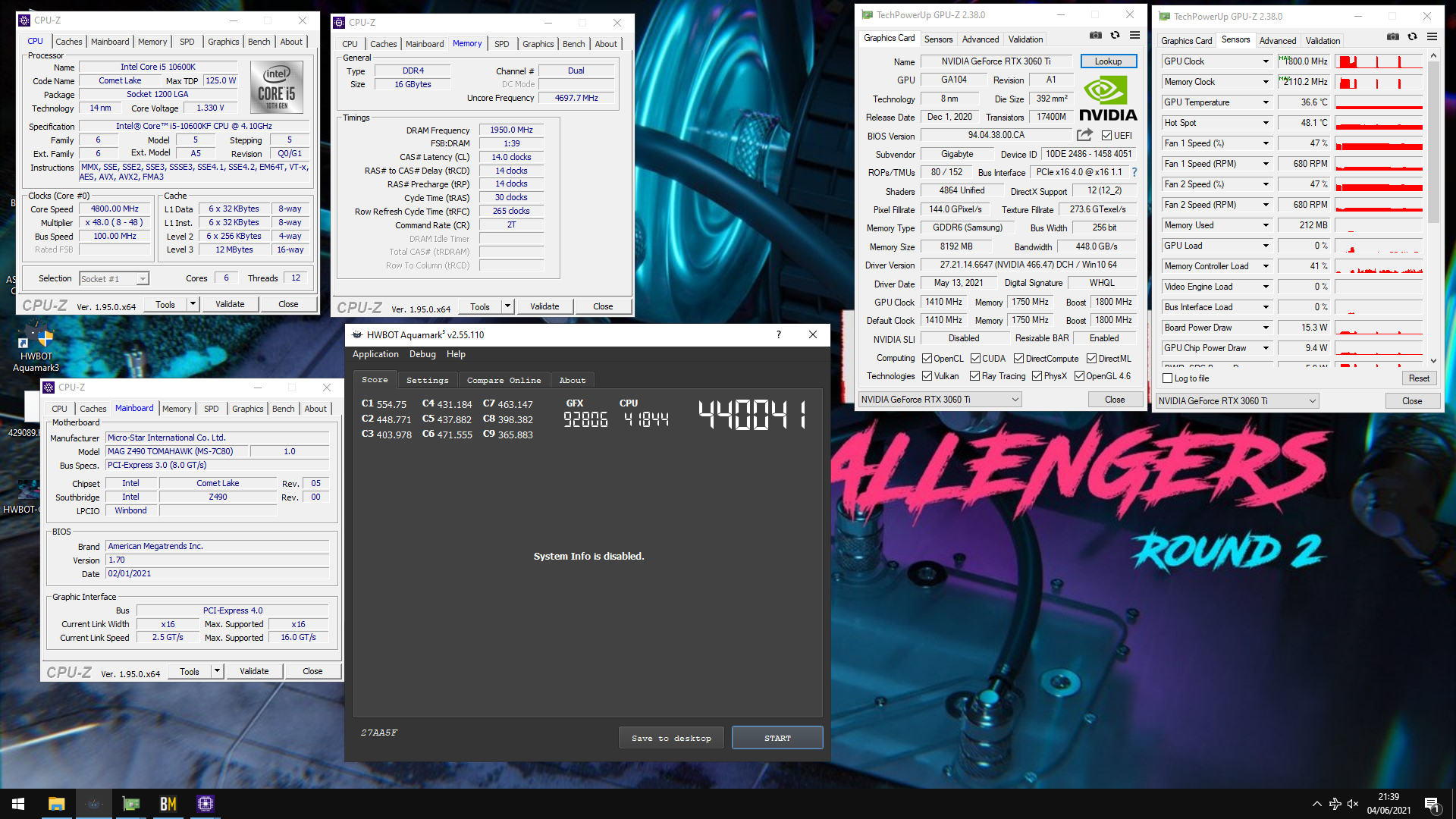
Task: Click the BIOS export share icon next to UEFI
Action: click(x=1084, y=135)
